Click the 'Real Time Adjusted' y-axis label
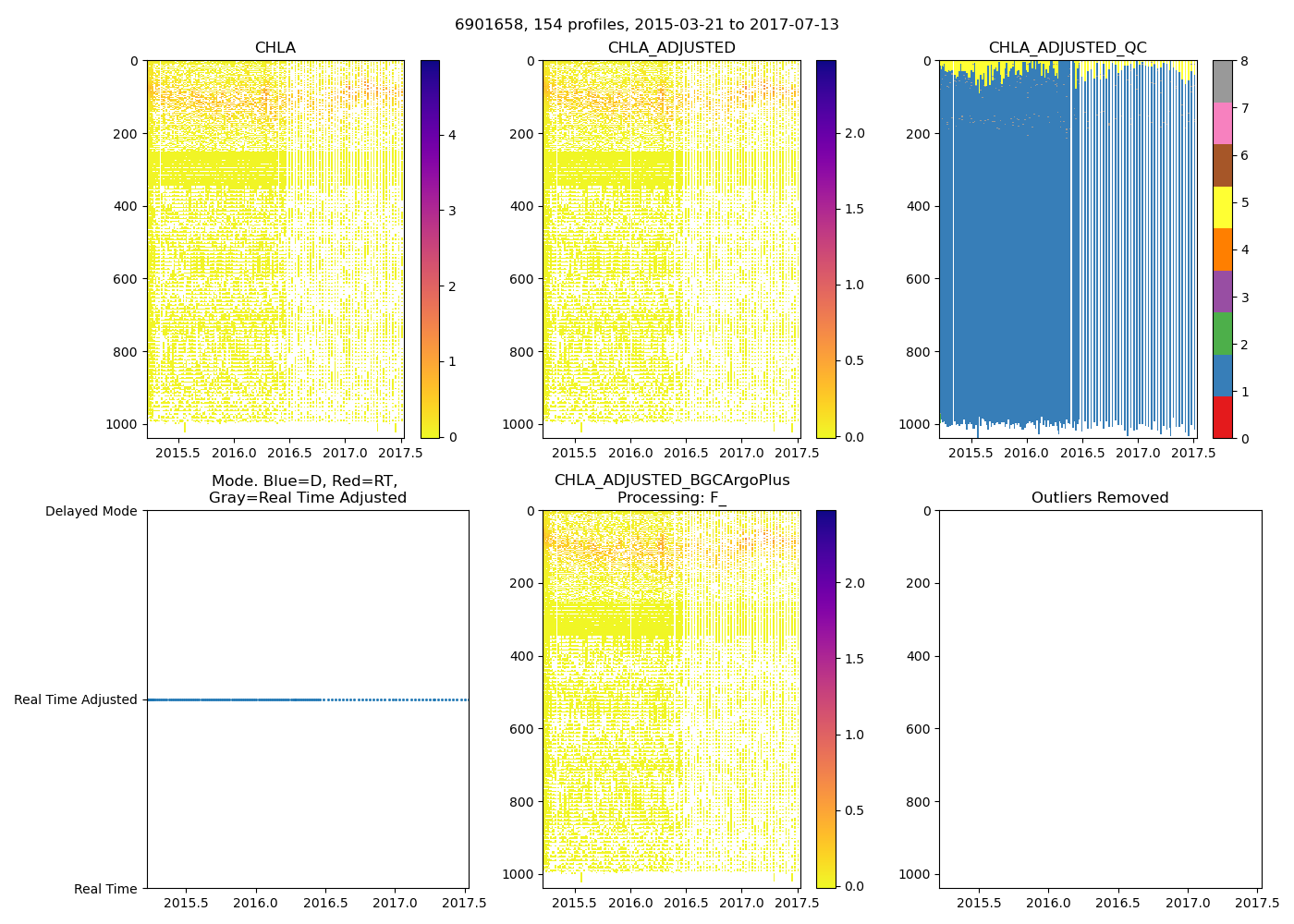 coord(76,699)
